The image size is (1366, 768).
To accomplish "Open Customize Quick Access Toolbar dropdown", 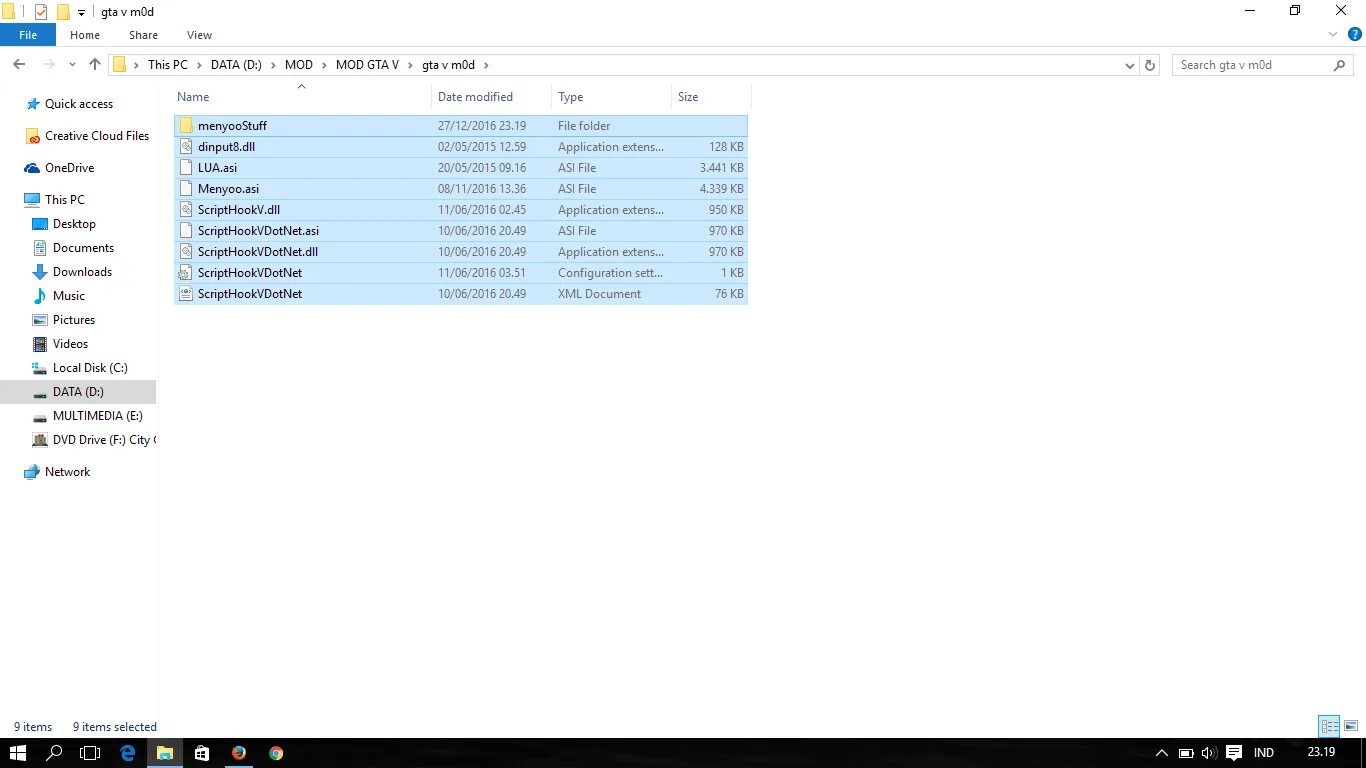I will [x=81, y=13].
